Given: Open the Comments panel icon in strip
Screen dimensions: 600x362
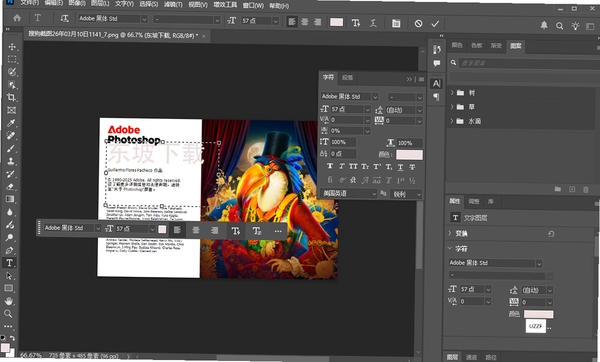Looking at the screenshot, I should click(437, 64).
